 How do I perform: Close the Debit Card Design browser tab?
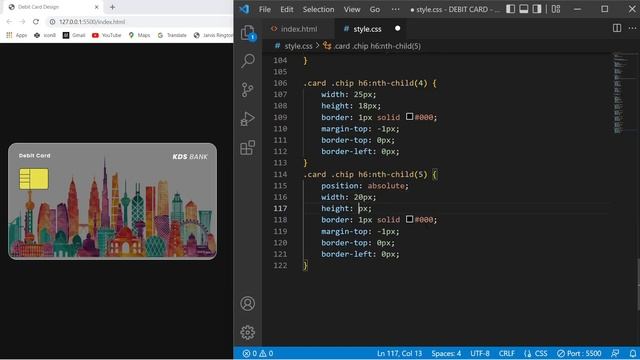click(x=96, y=7)
